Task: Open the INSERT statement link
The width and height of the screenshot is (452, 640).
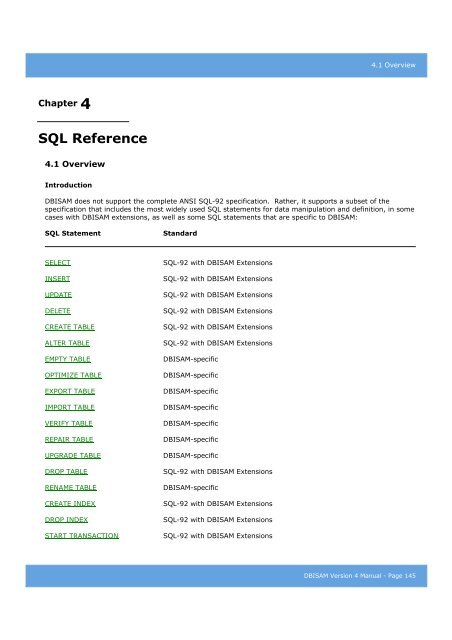Action: tap(57, 278)
